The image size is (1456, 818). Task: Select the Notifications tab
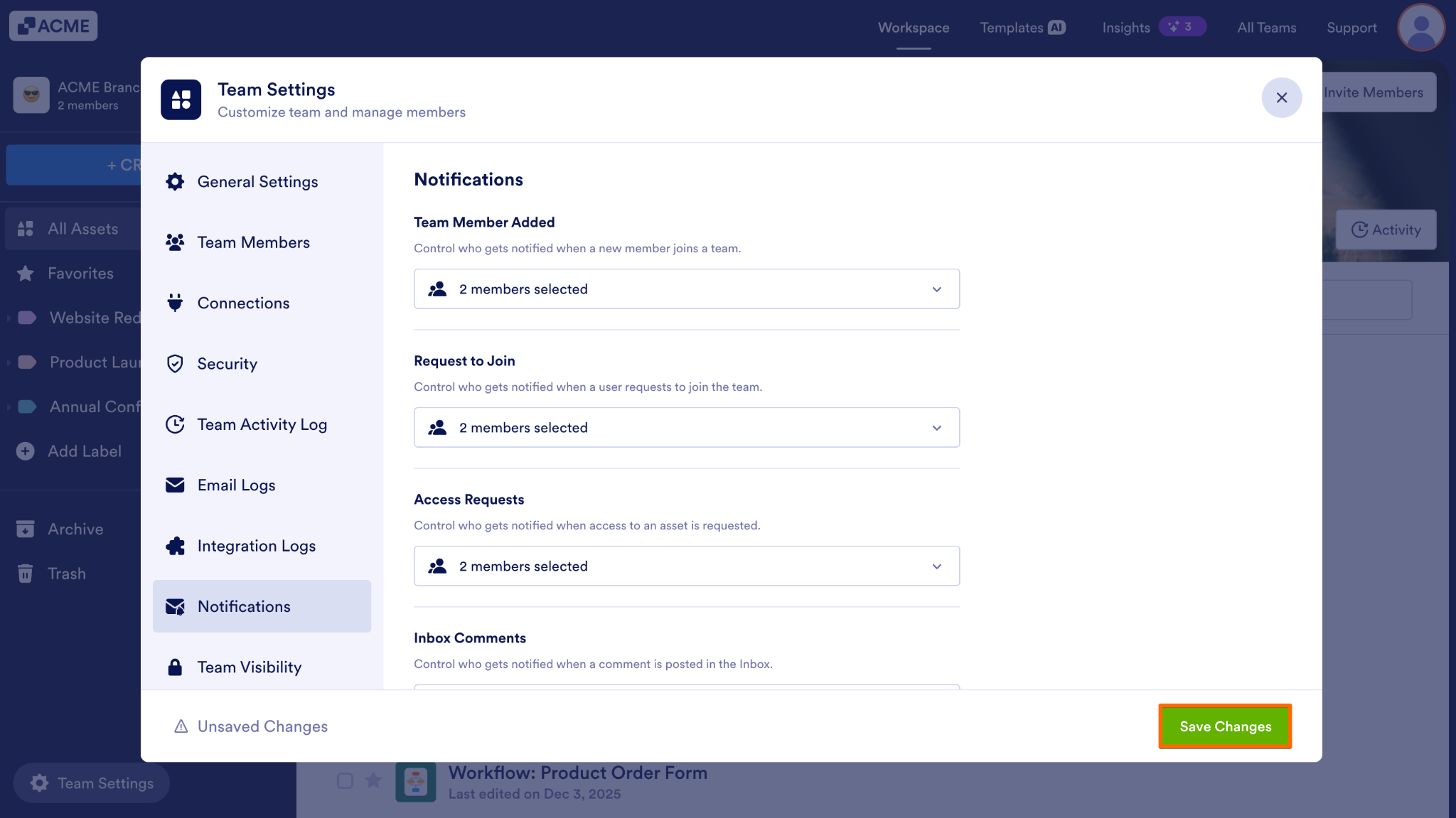click(262, 606)
